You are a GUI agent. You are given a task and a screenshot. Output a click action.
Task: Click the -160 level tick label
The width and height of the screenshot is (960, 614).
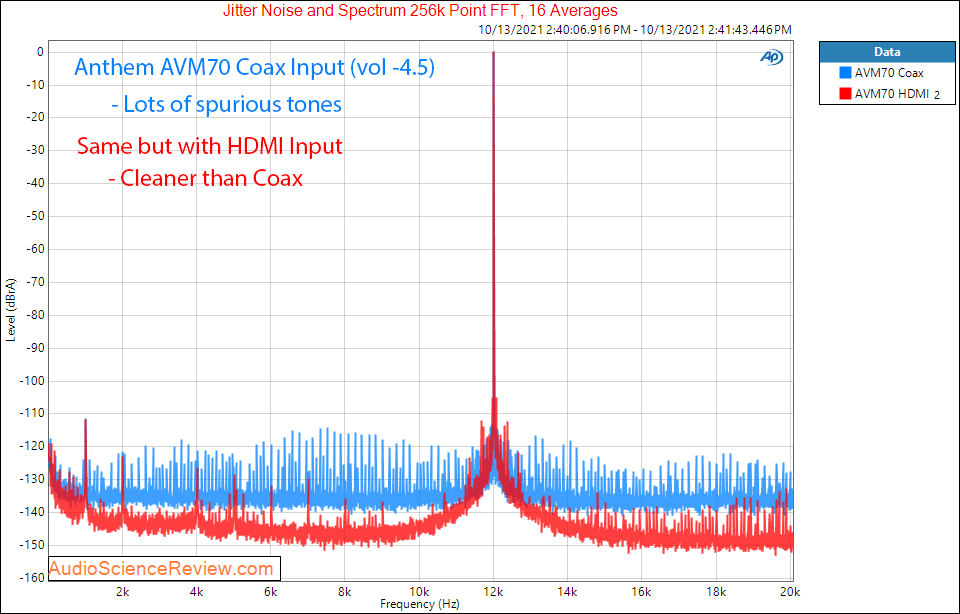tap(30, 578)
